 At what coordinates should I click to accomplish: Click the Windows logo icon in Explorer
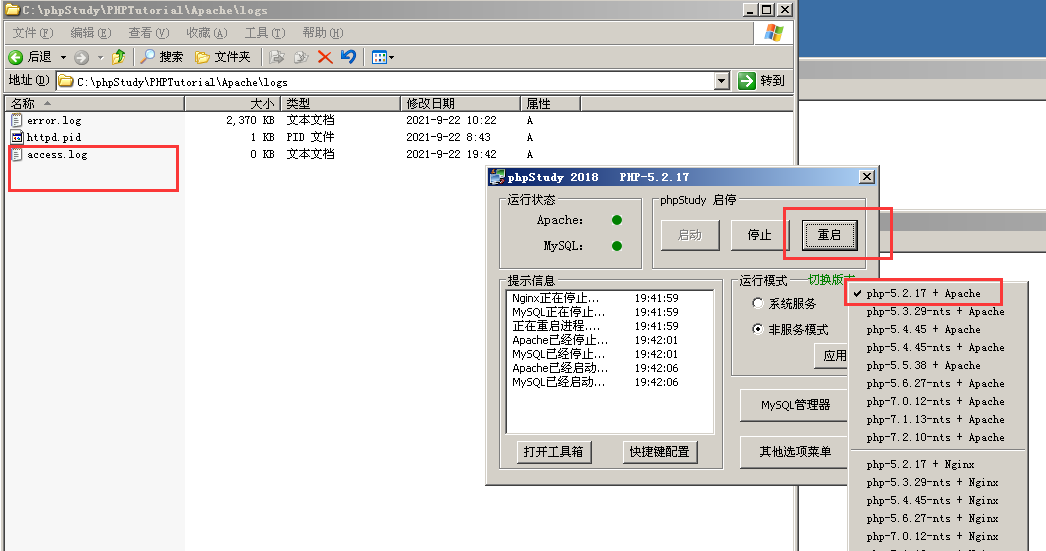click(x=774, y=33)
